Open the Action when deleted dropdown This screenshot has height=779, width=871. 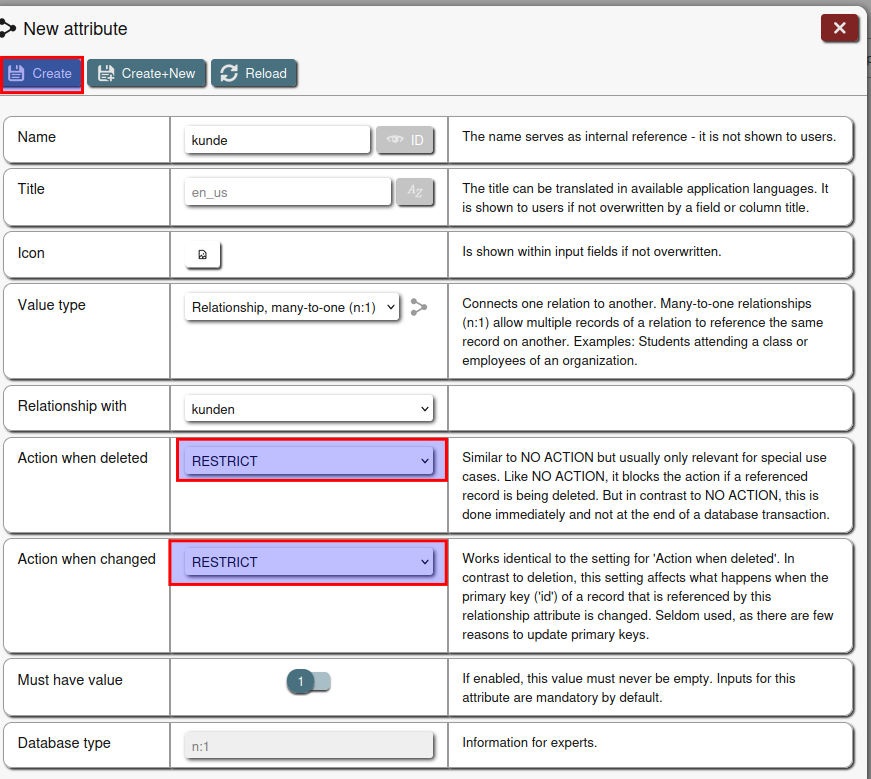311,461
